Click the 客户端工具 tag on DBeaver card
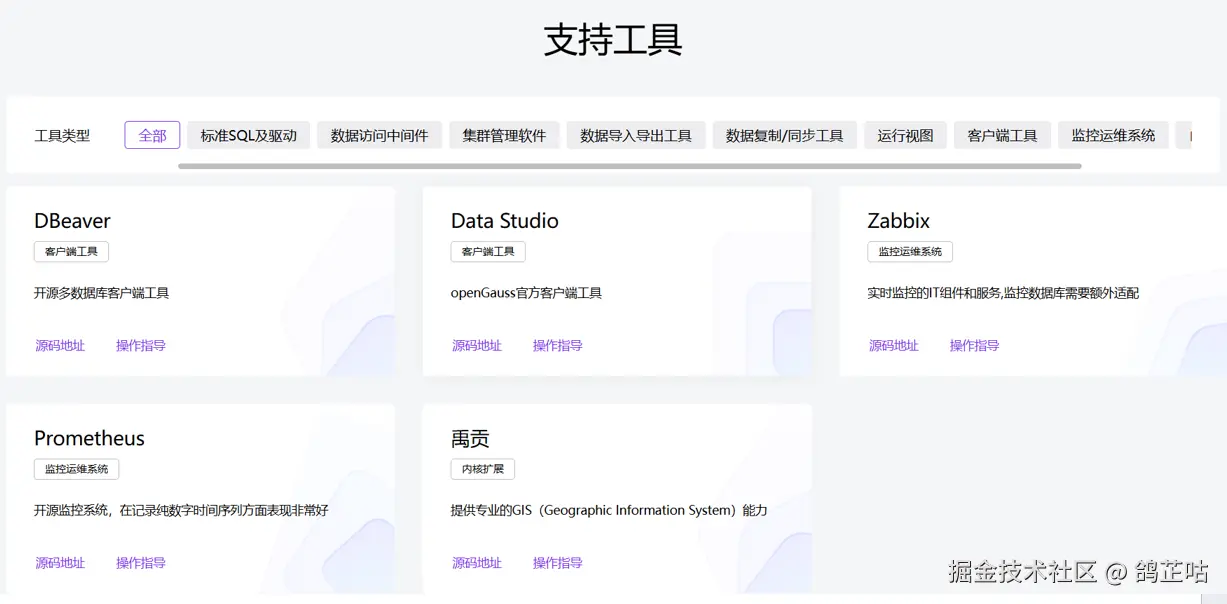Viewport: 1227px width, 604px height. tap(71, 252)
